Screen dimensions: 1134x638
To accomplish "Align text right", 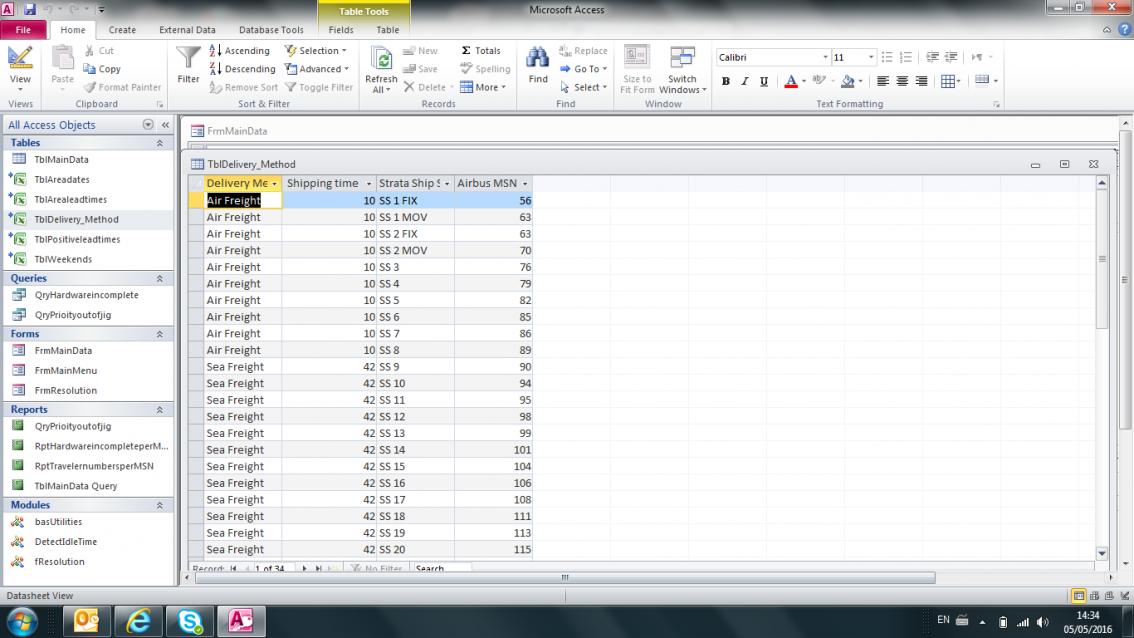I will (x=921, y=81).
